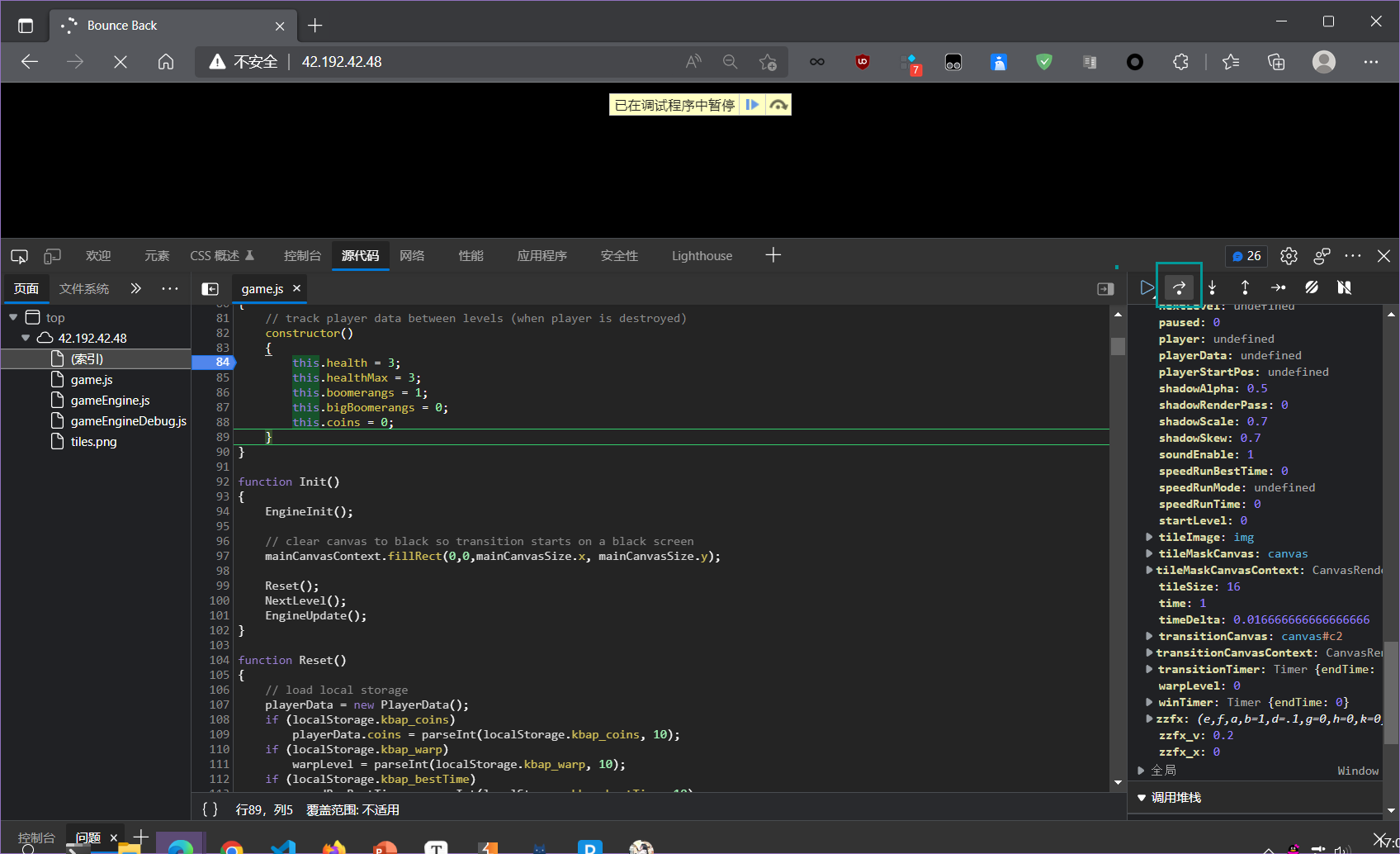Open browser extensions menu
1400x854 pixels.
click(1180, 62)
